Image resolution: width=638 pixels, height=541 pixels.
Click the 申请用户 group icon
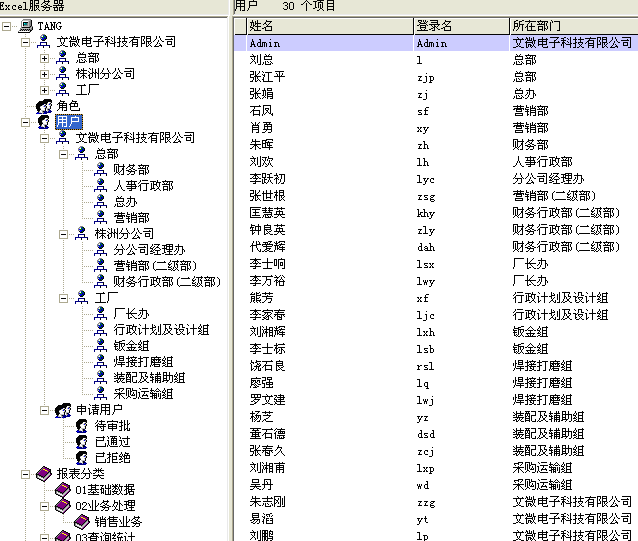pyautogui.click(x=63, y=410)
